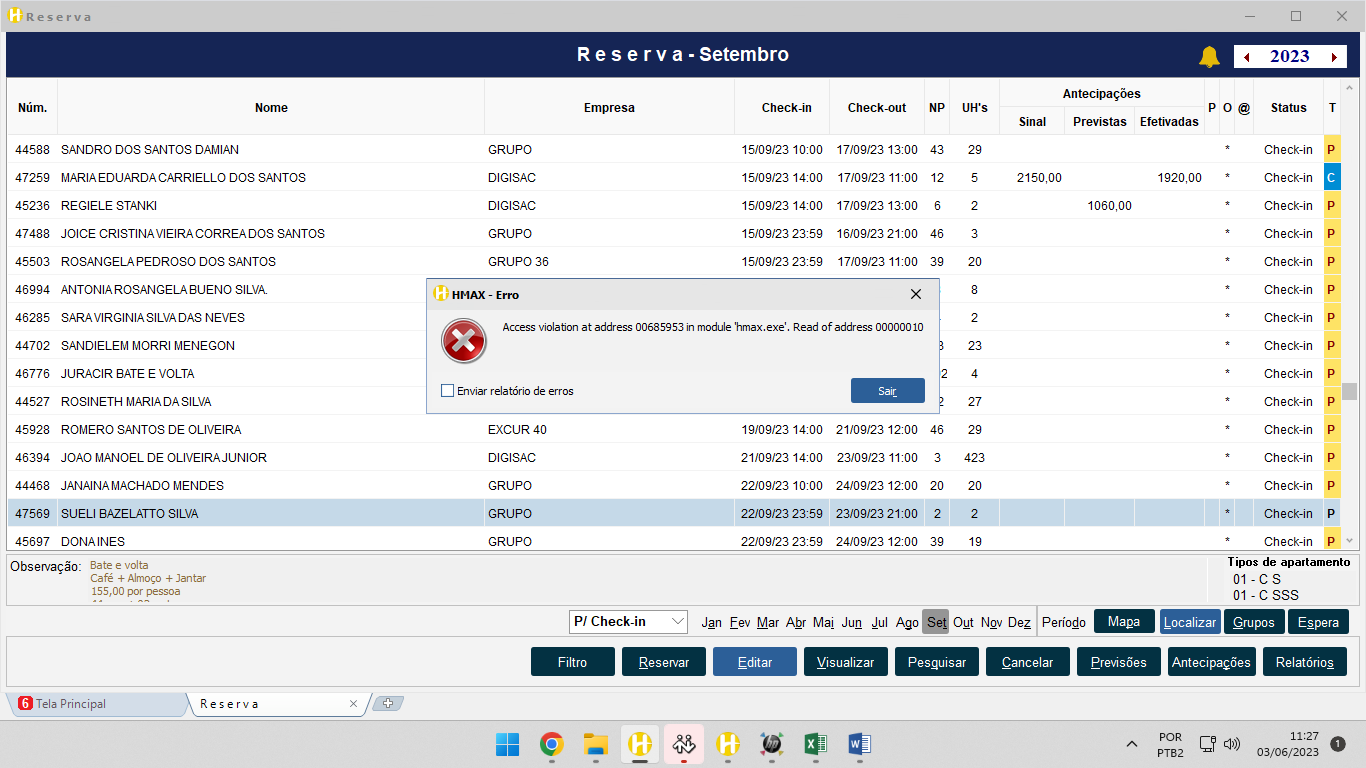Screen dimensions: 1366x768
Task: Click the blue C type cell for reservation 47259
Action: (x=1331, y=178)
